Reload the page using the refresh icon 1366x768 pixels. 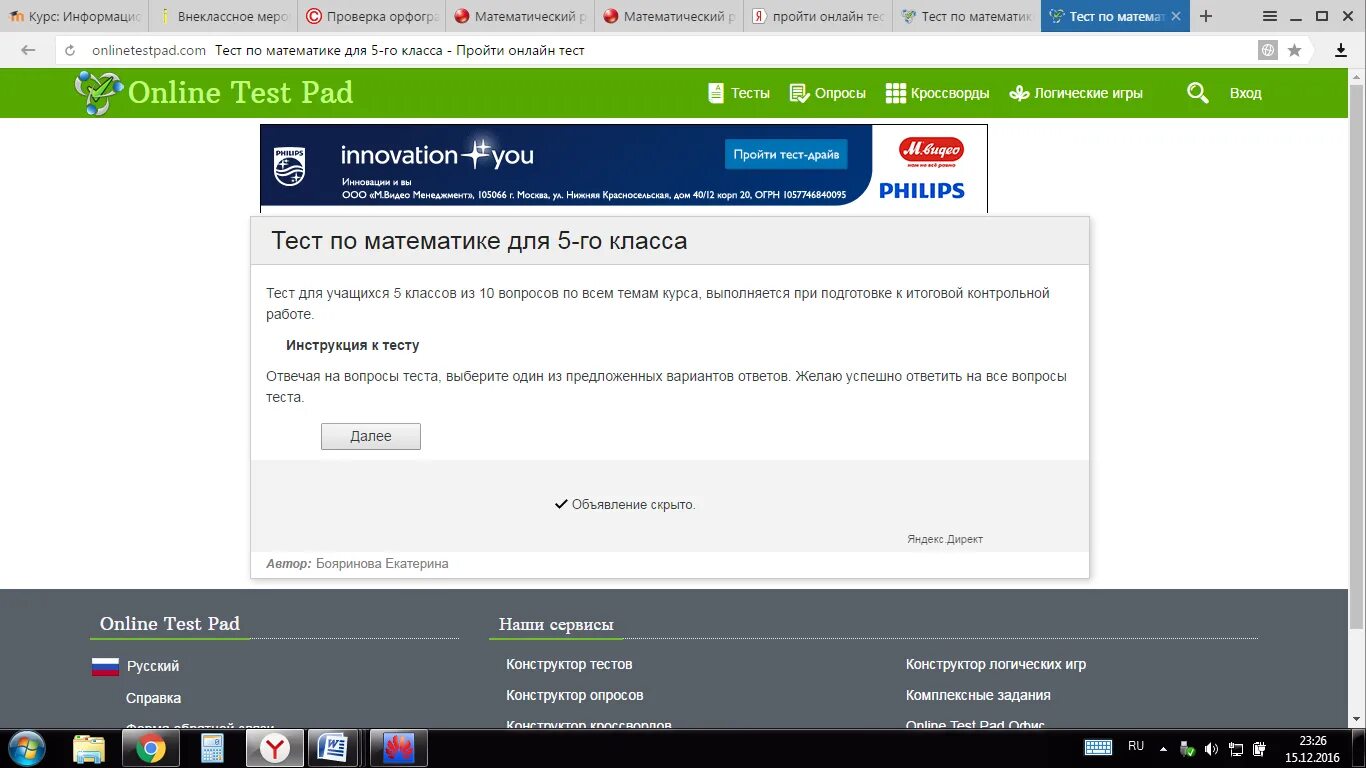click(x=70, y=50)
